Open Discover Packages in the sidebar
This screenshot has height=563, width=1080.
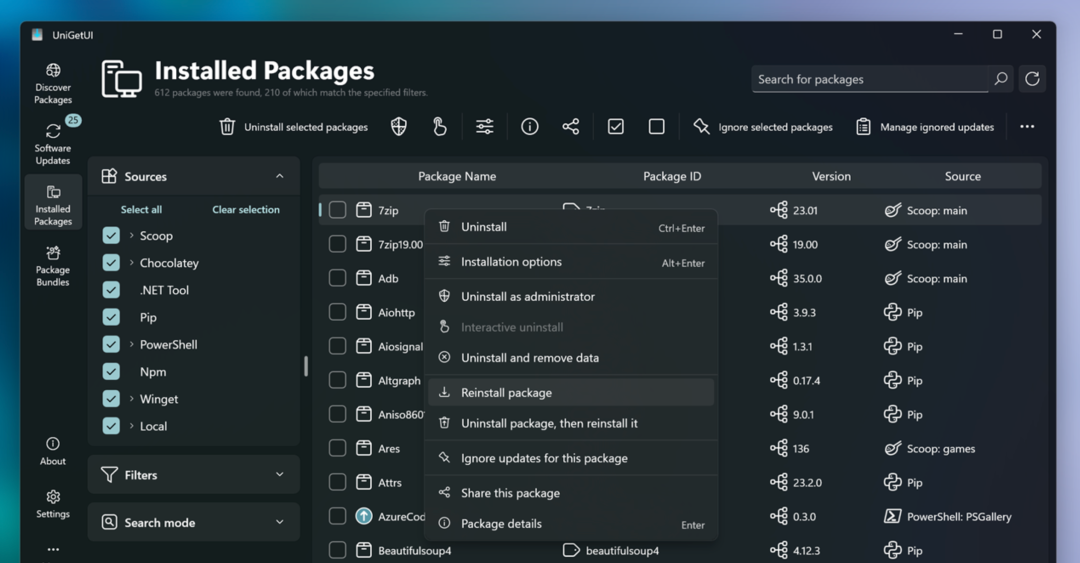click(x=53, y=83)
